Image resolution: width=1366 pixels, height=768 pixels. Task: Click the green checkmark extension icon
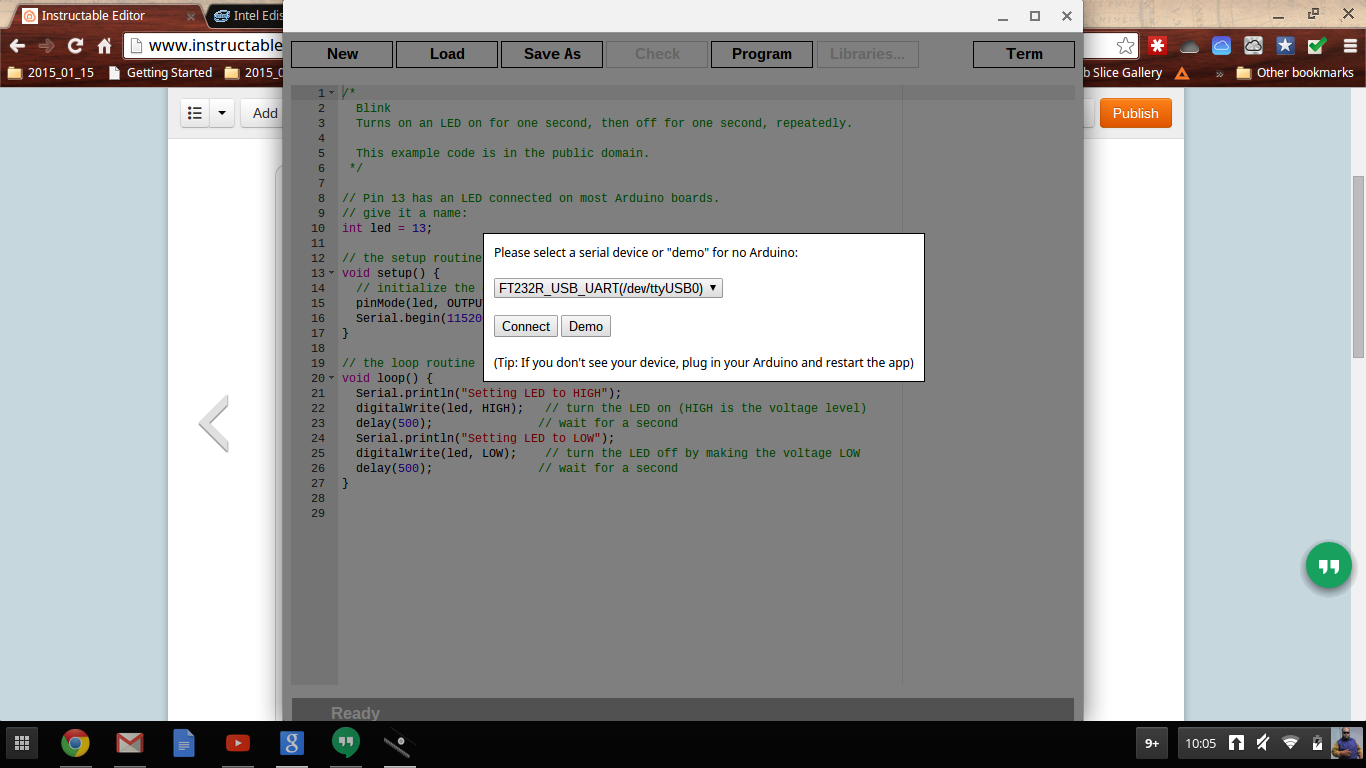[x=1315, y=45]
